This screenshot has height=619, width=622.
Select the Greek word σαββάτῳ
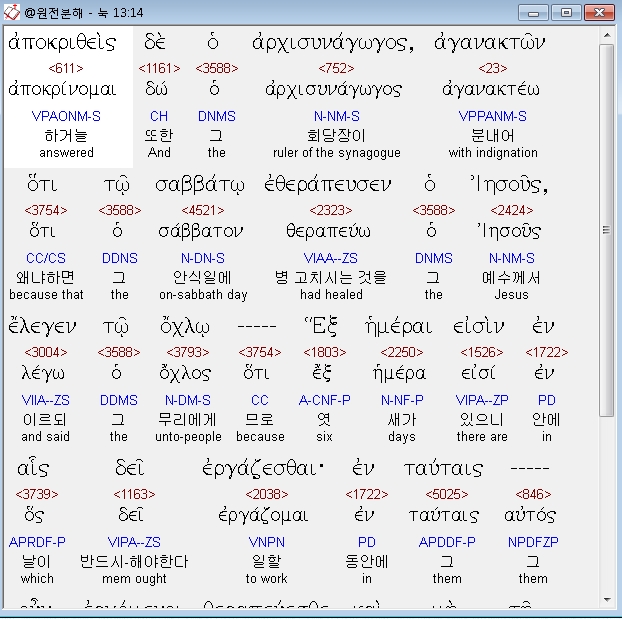coord(200,185)
